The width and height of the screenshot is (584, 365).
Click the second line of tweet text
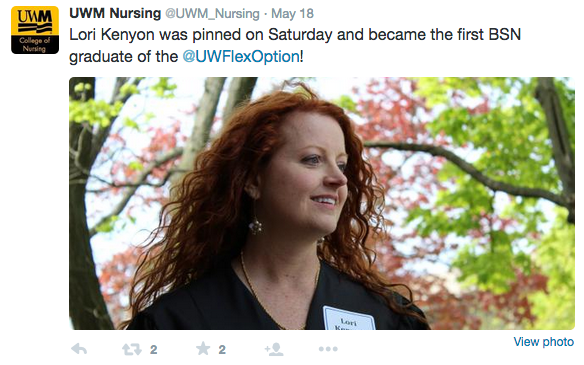click(x=186, y=57)
